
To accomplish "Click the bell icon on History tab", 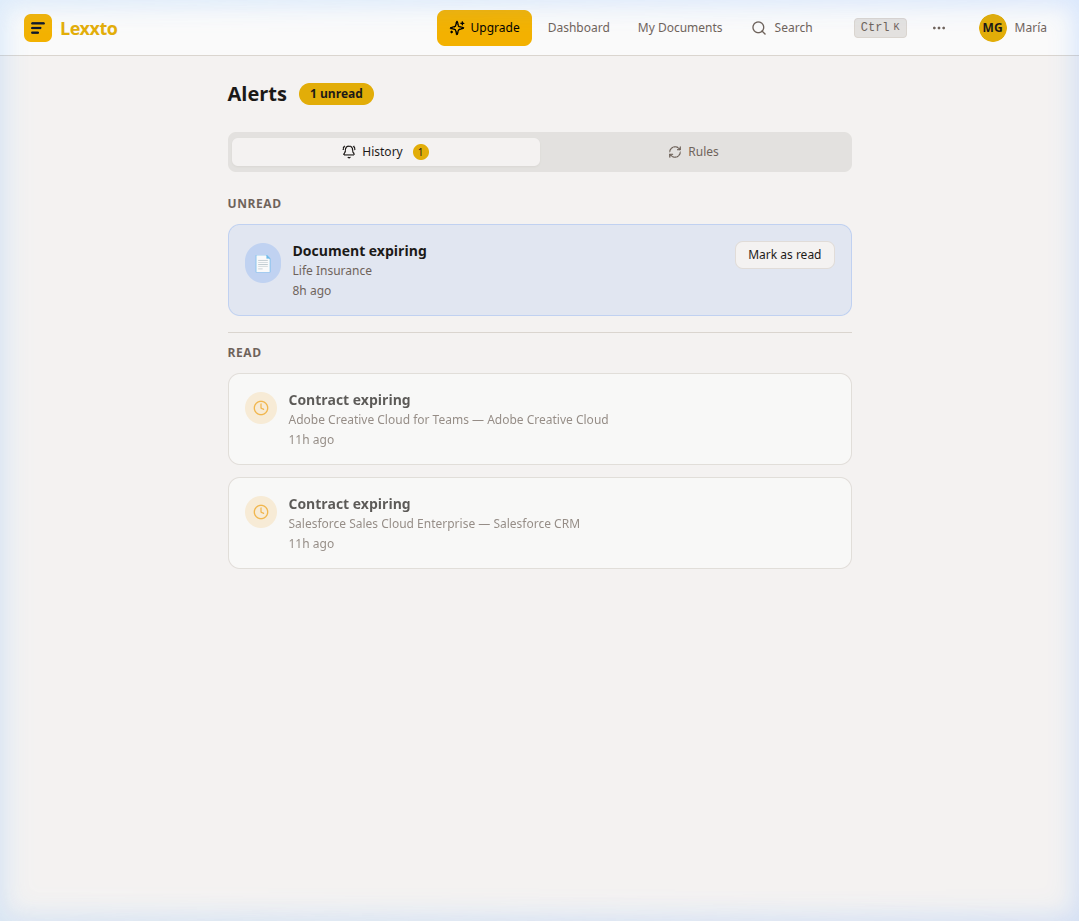I will [x=349, y=151].
